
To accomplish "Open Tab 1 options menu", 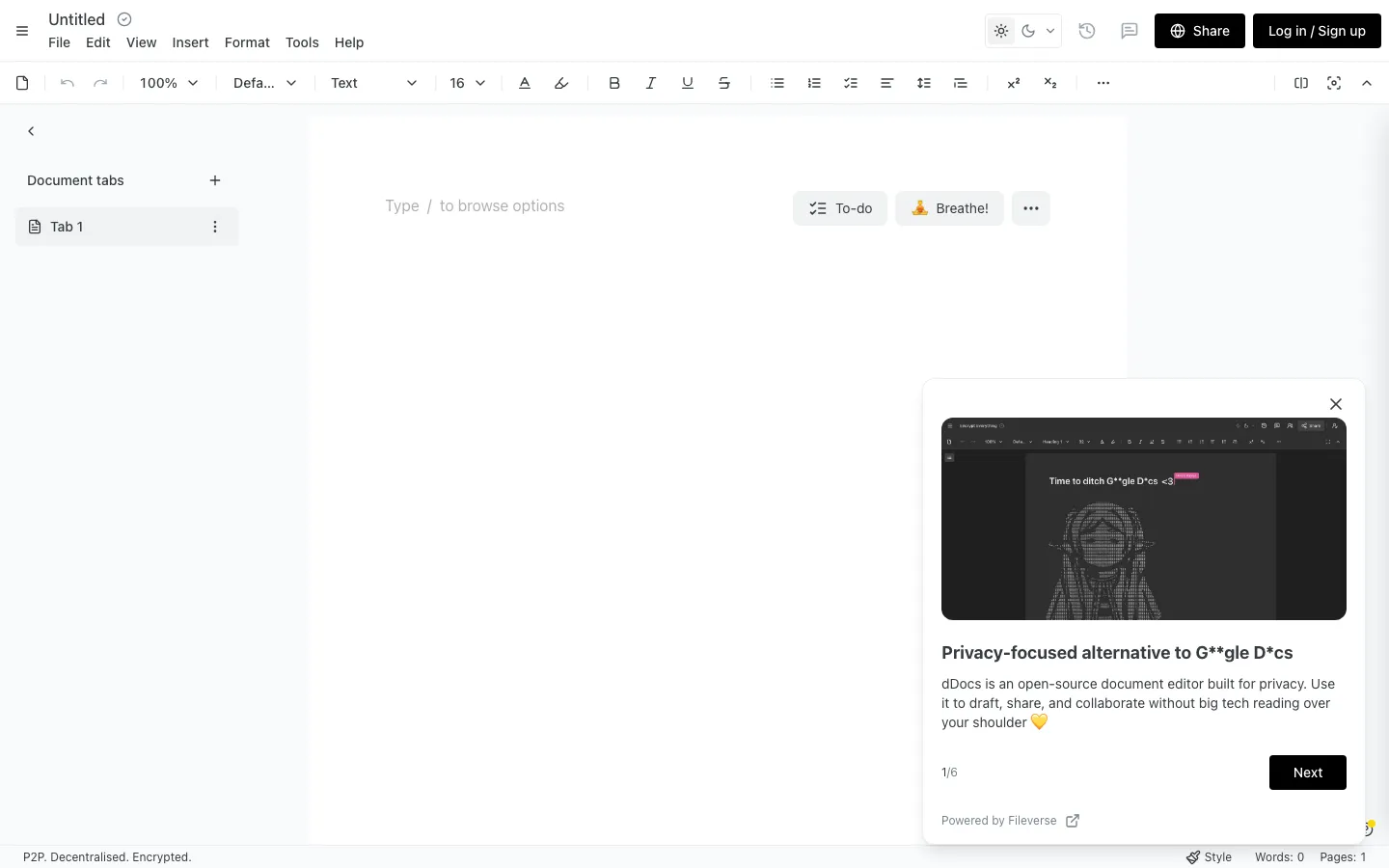I will click(x=215, y=227).
